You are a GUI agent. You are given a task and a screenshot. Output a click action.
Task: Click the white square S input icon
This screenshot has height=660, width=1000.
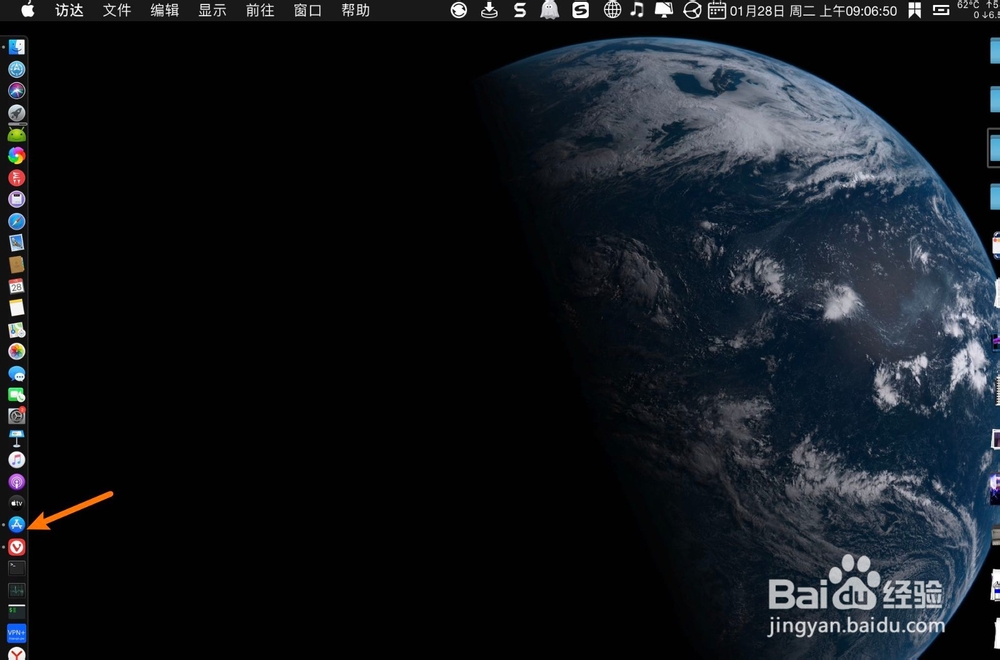[x=580, y=10]
